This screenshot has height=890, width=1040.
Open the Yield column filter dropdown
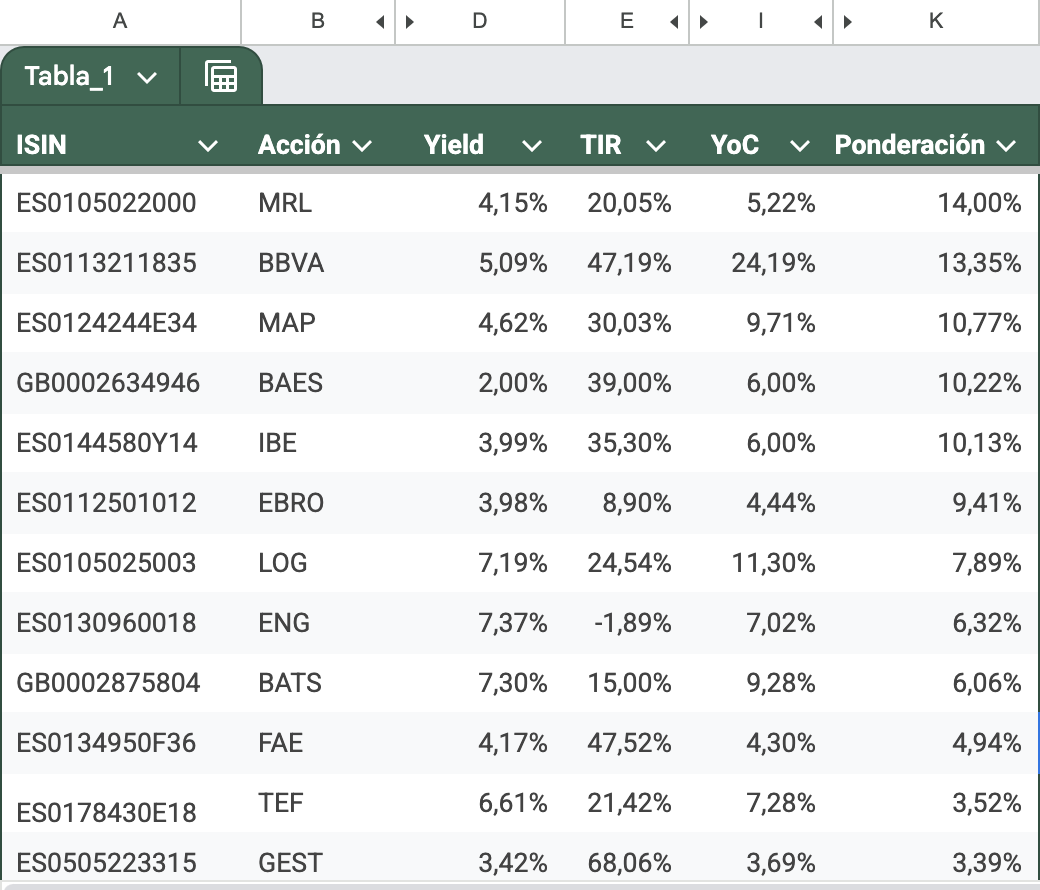532,146
